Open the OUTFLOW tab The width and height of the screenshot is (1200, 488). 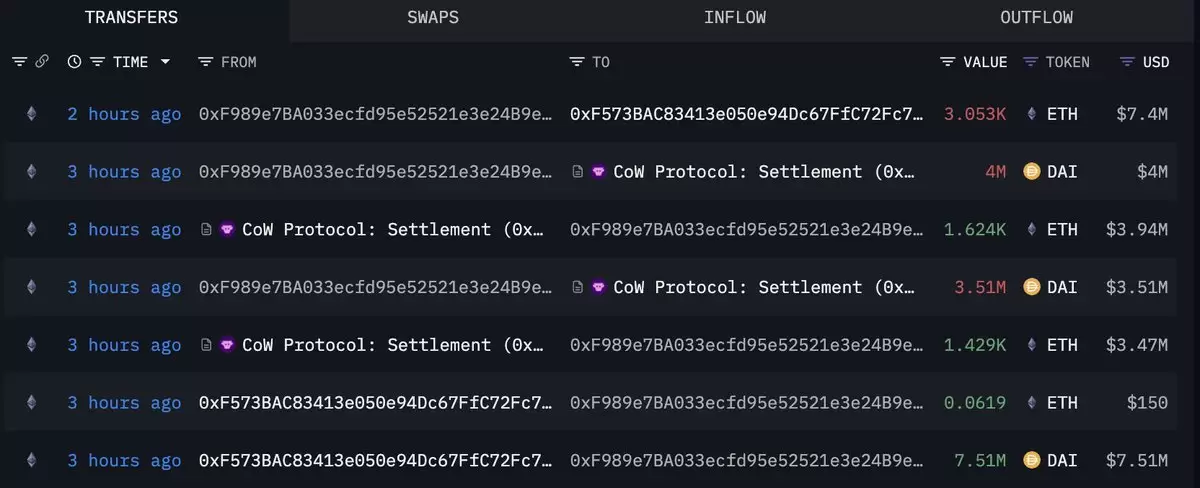1036,18
